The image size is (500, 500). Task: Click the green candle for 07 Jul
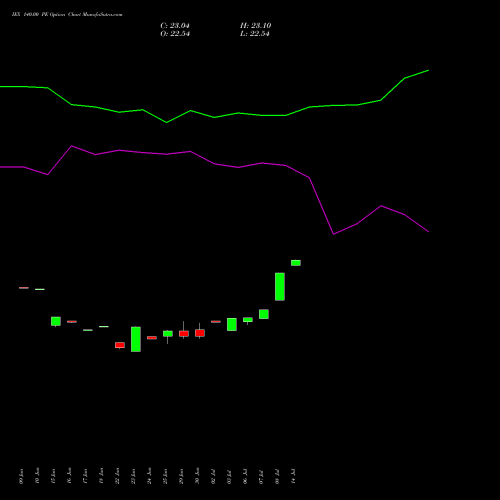coord(264,314)
